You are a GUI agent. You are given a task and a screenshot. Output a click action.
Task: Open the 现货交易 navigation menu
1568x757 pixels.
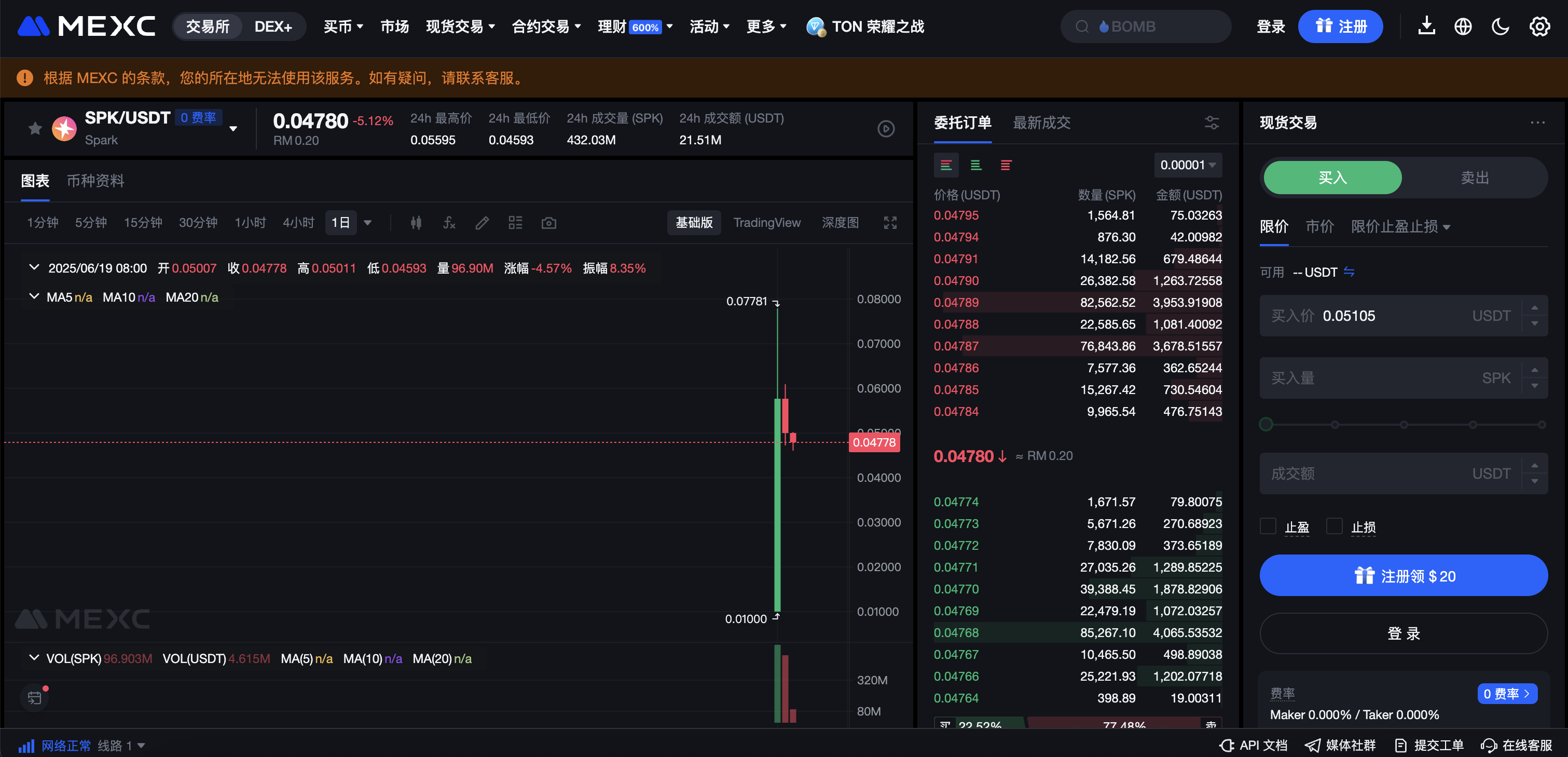pos(460,27)
